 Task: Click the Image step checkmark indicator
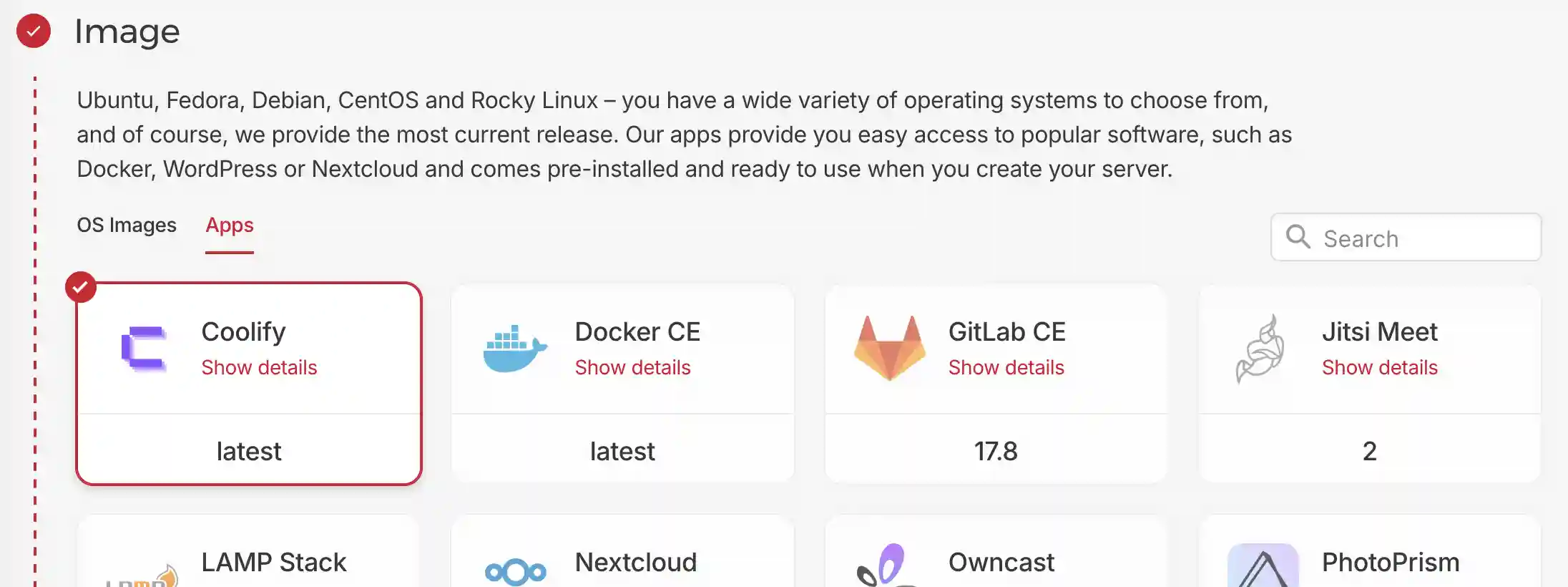click(x=34, y=31)
